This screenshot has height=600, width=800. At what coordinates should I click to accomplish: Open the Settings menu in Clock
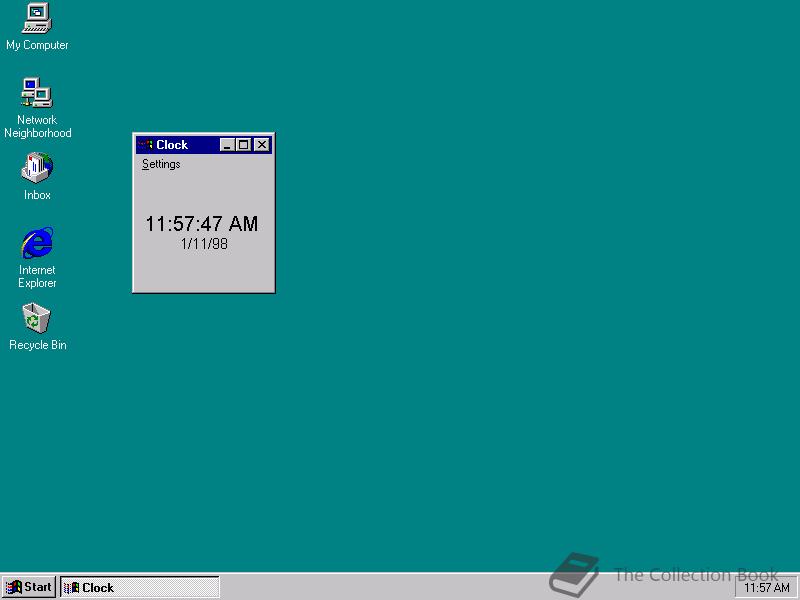[x=161, y=164]
